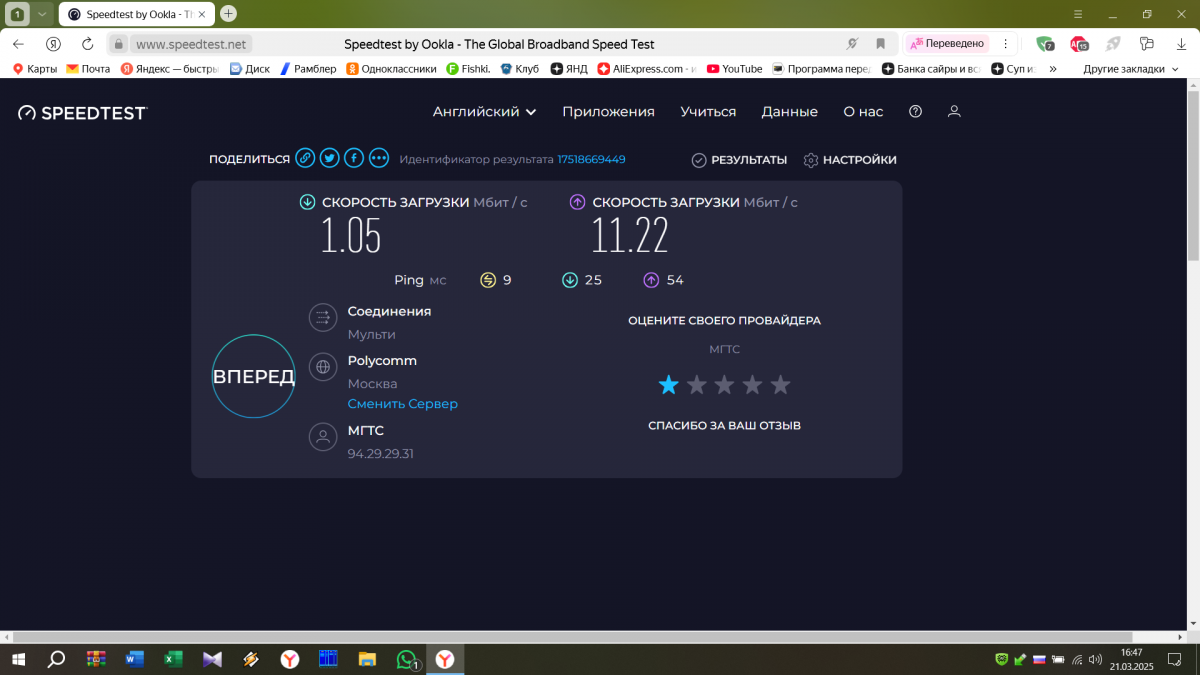This screenshot has height=675, width=1200.
Task: Open the Speedtest help question mark icon
Action: (x=915, y=111)
